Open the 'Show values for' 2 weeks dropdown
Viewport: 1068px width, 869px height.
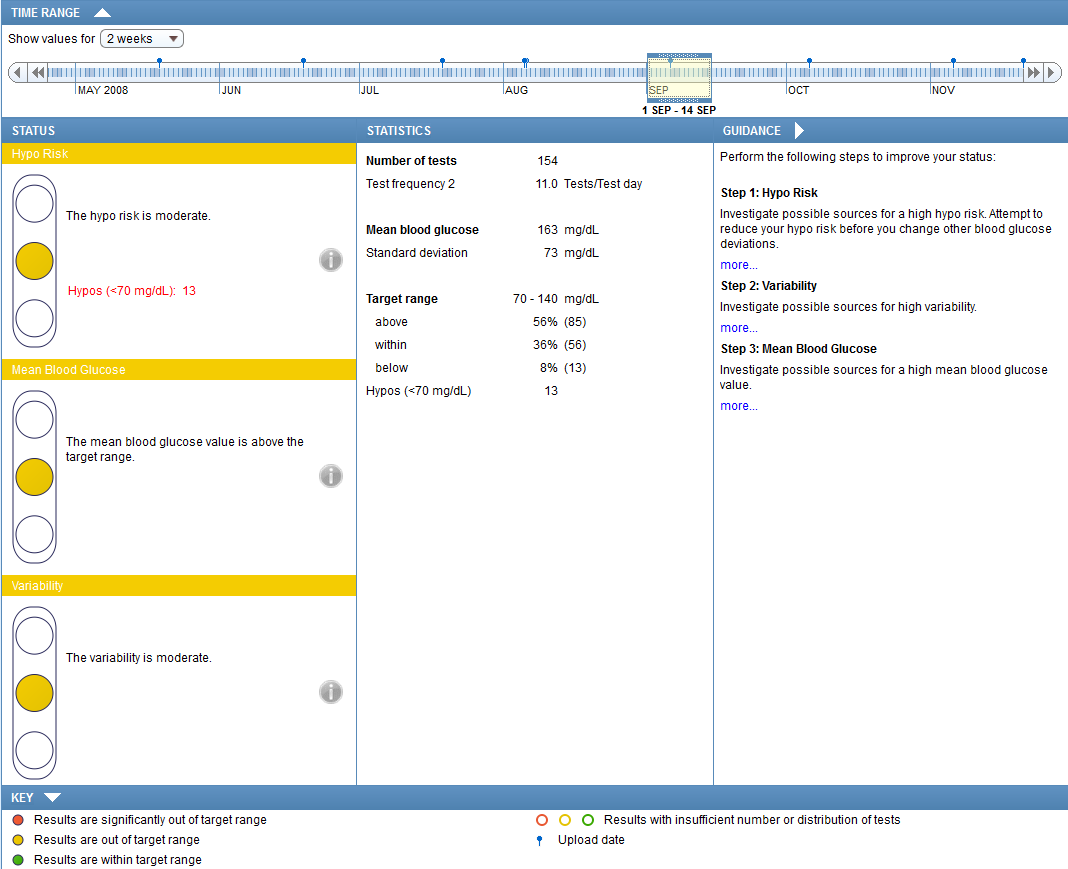(x=142, y=39)
